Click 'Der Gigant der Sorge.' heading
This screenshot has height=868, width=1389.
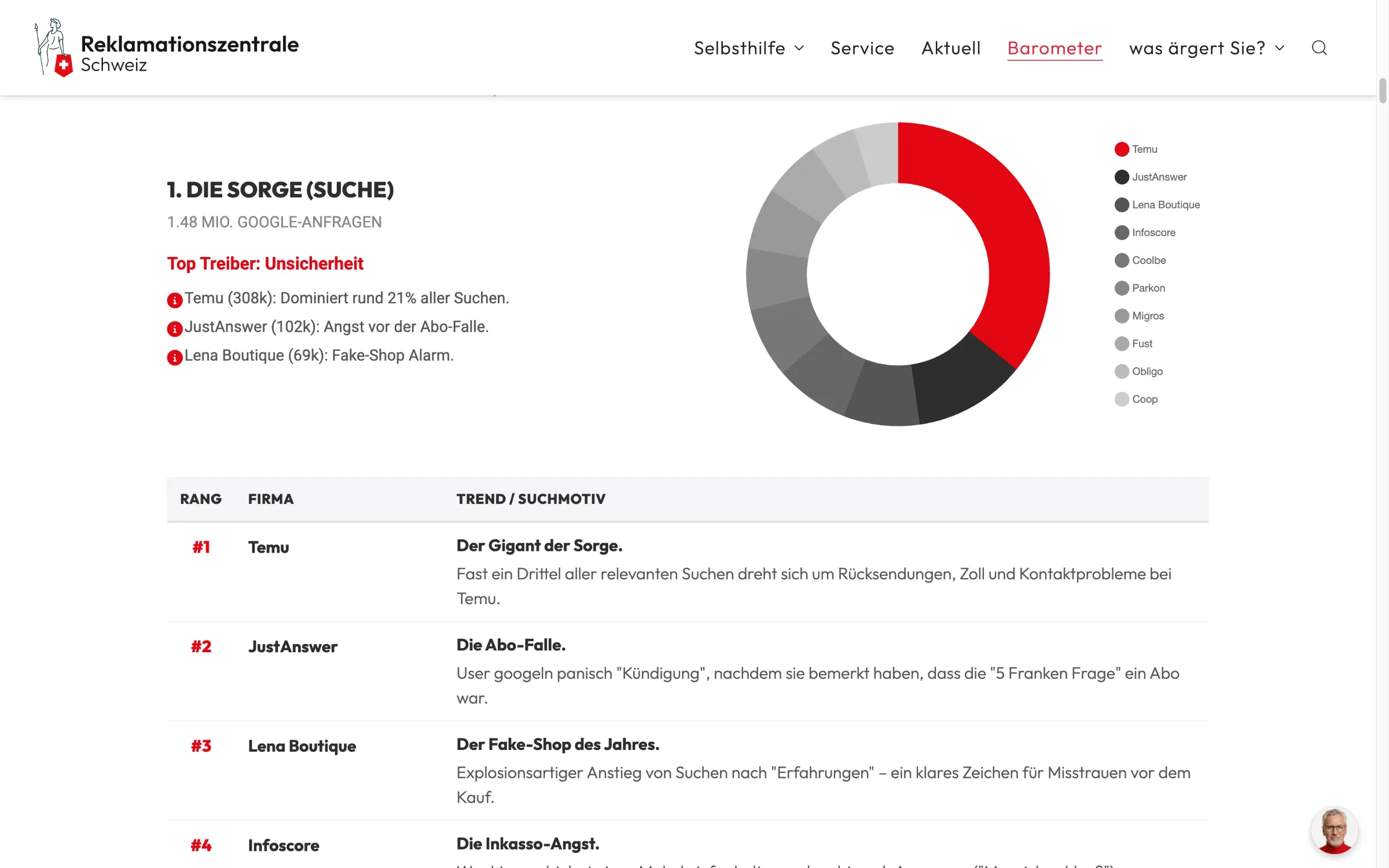click(x=539, y=546)
